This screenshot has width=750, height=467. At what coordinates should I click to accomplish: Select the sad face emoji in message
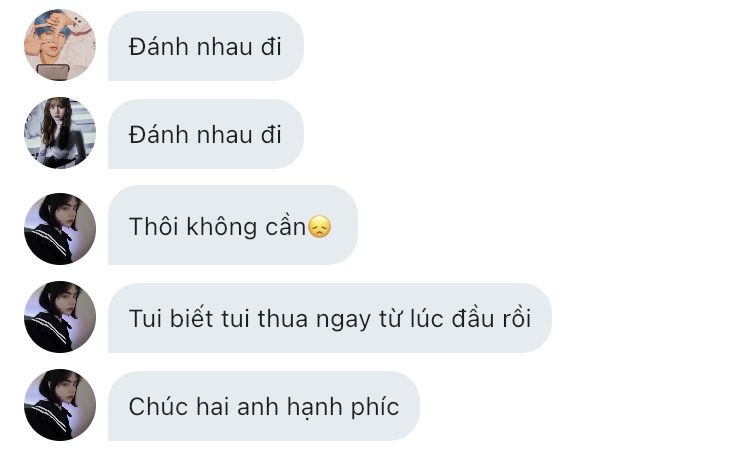point(319,227)
